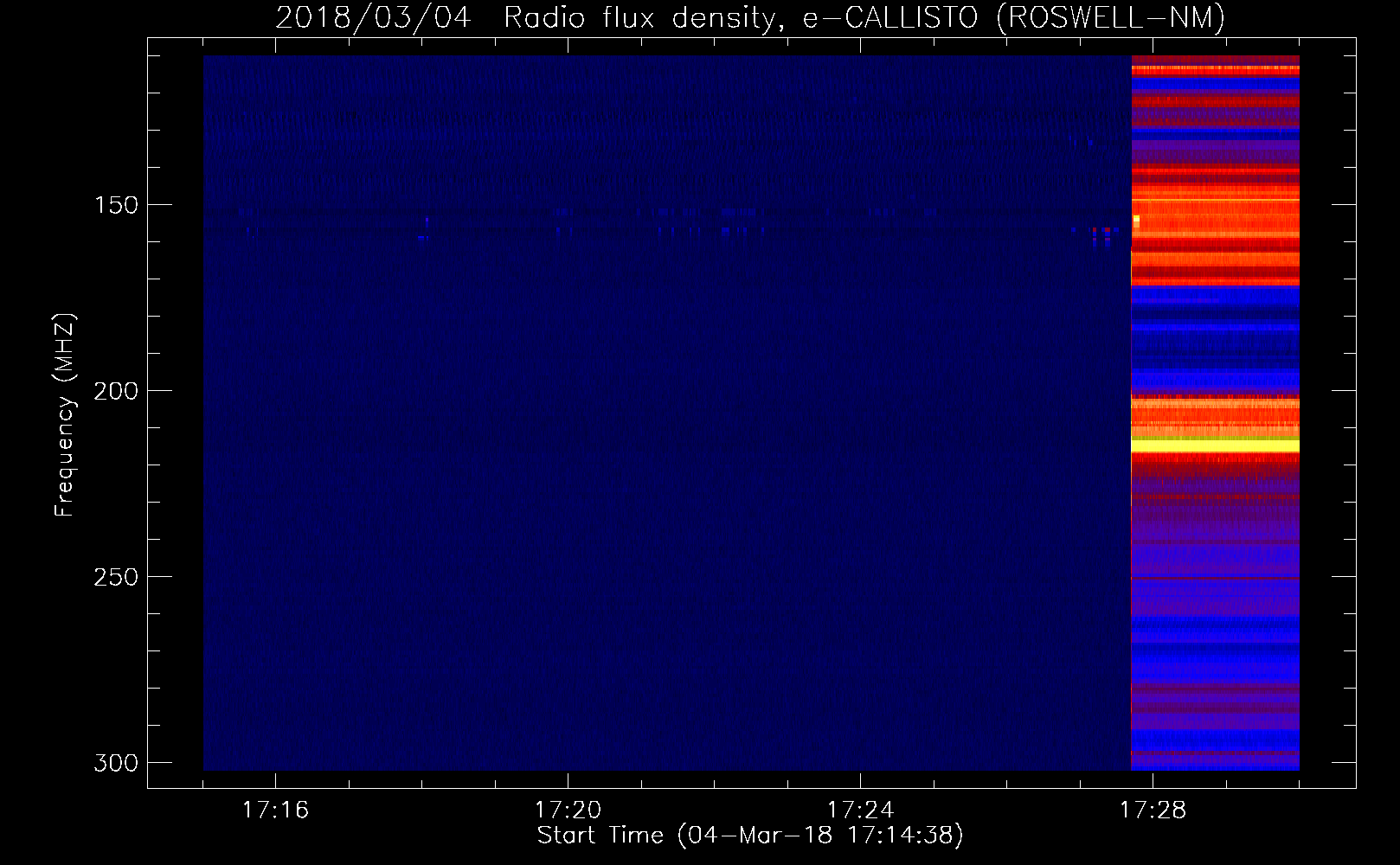Click the 17:24 time tick label
Screen dimensions: 1400x865
tap(861, 810)
